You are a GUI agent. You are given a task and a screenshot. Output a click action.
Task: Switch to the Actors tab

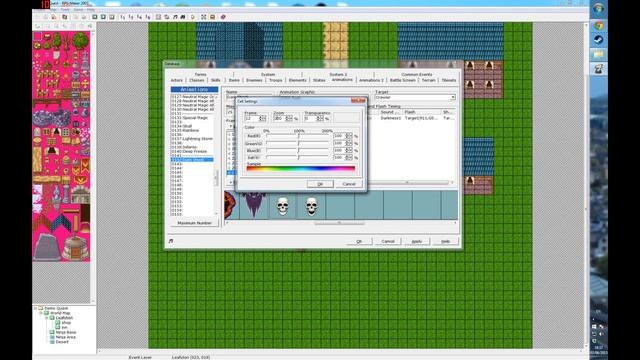click(x=177, y=80)
